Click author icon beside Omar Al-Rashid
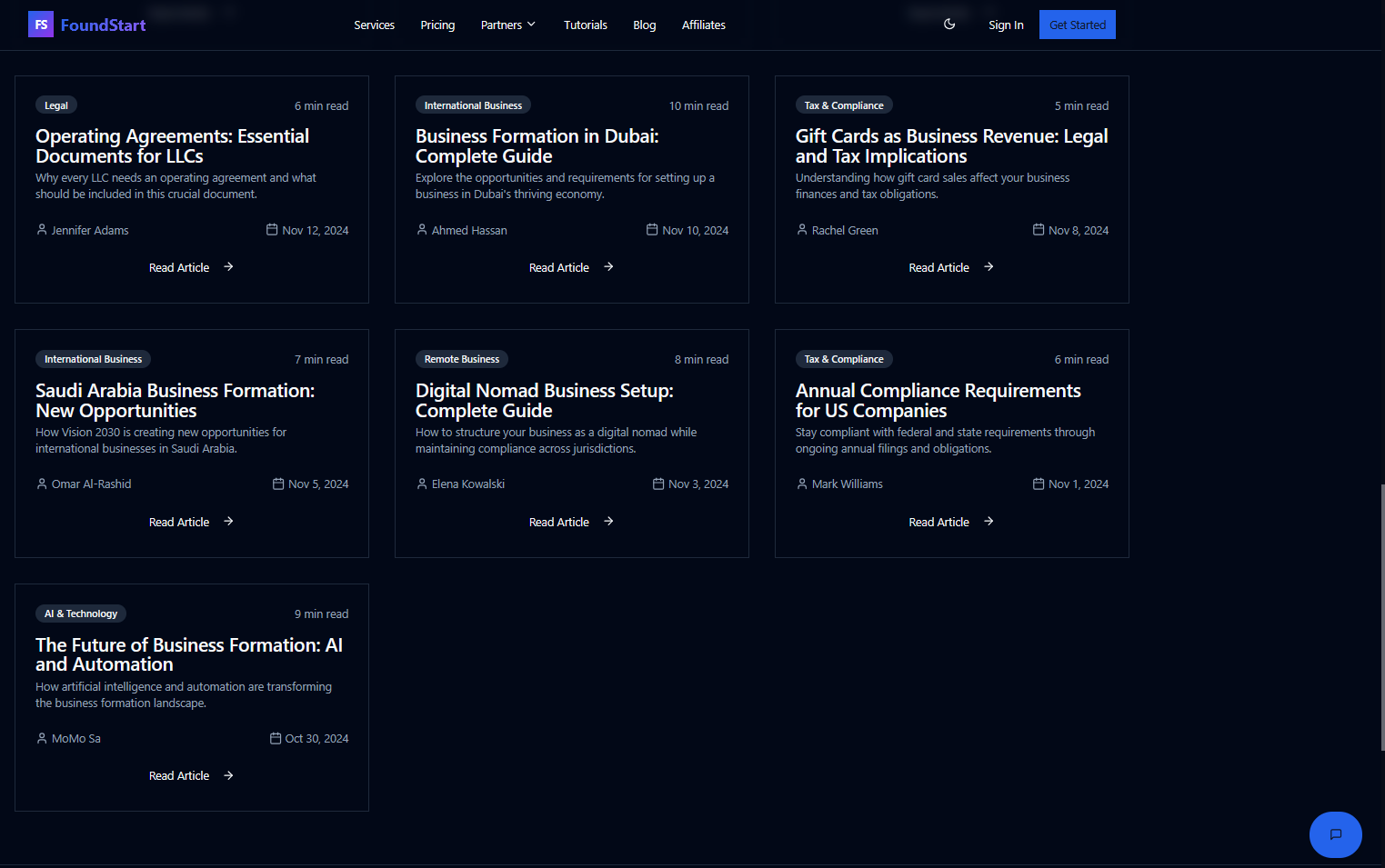The width and height of the screenshot is (1385, 868). (42, 484)
